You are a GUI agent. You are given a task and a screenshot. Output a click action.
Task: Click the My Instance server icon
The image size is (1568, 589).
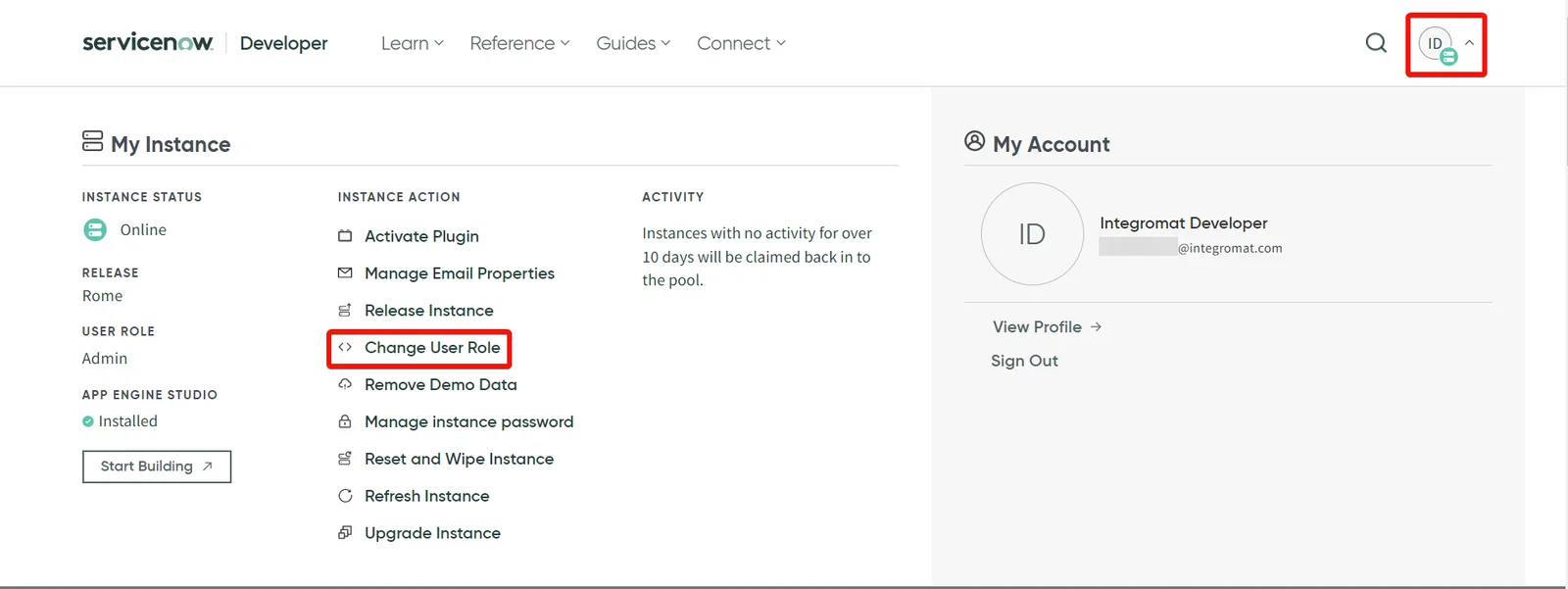pos(93,141)
